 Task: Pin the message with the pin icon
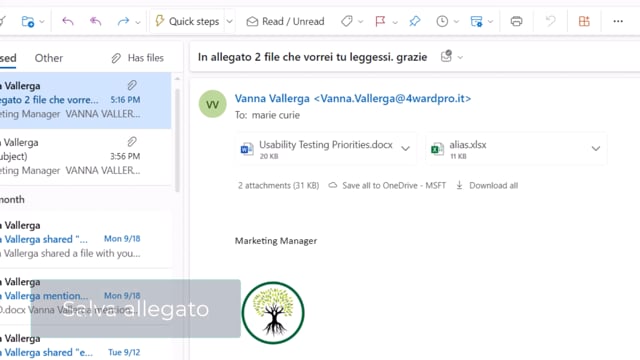click(415, 21)
